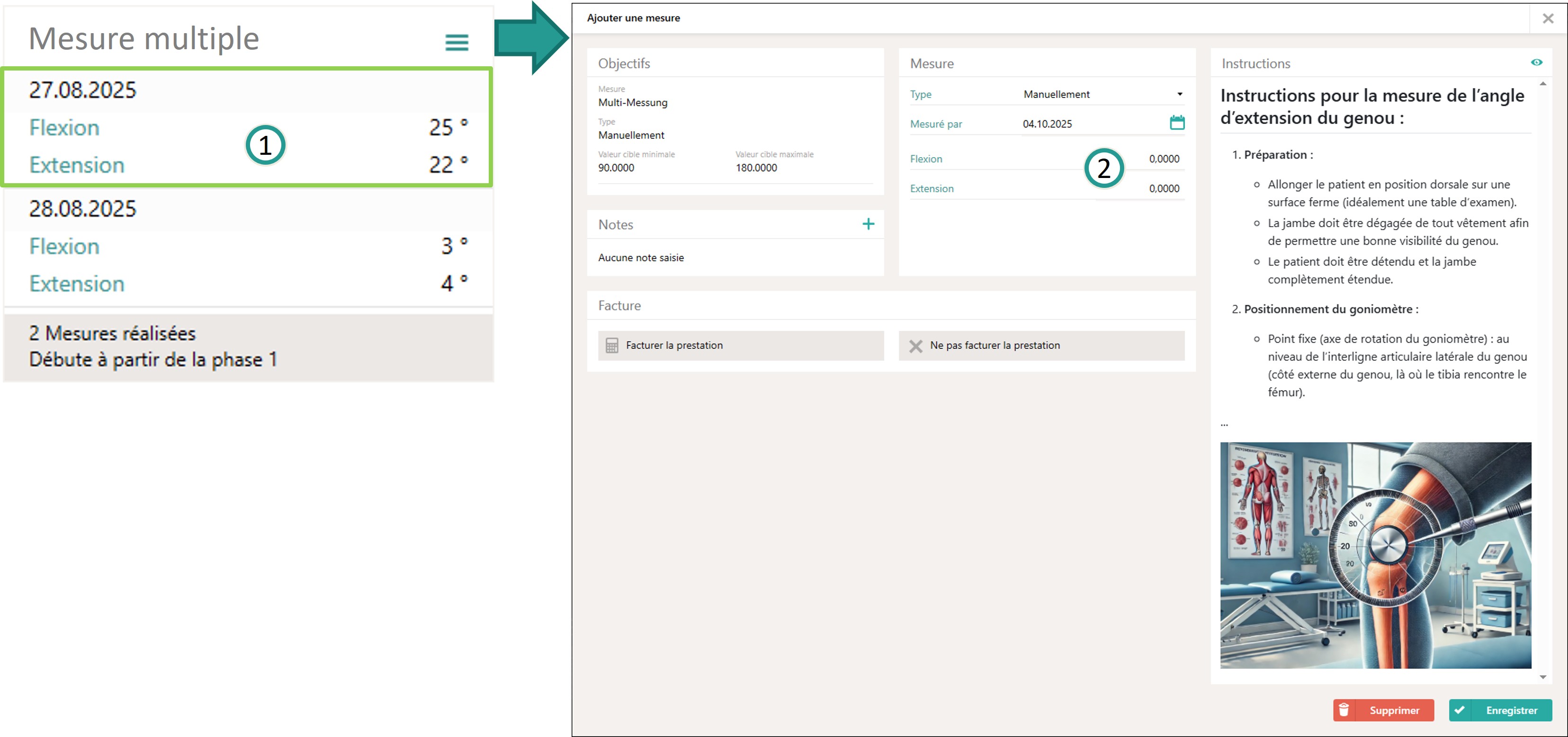Click the trash icon on Supprimer

coord(1344,710)
